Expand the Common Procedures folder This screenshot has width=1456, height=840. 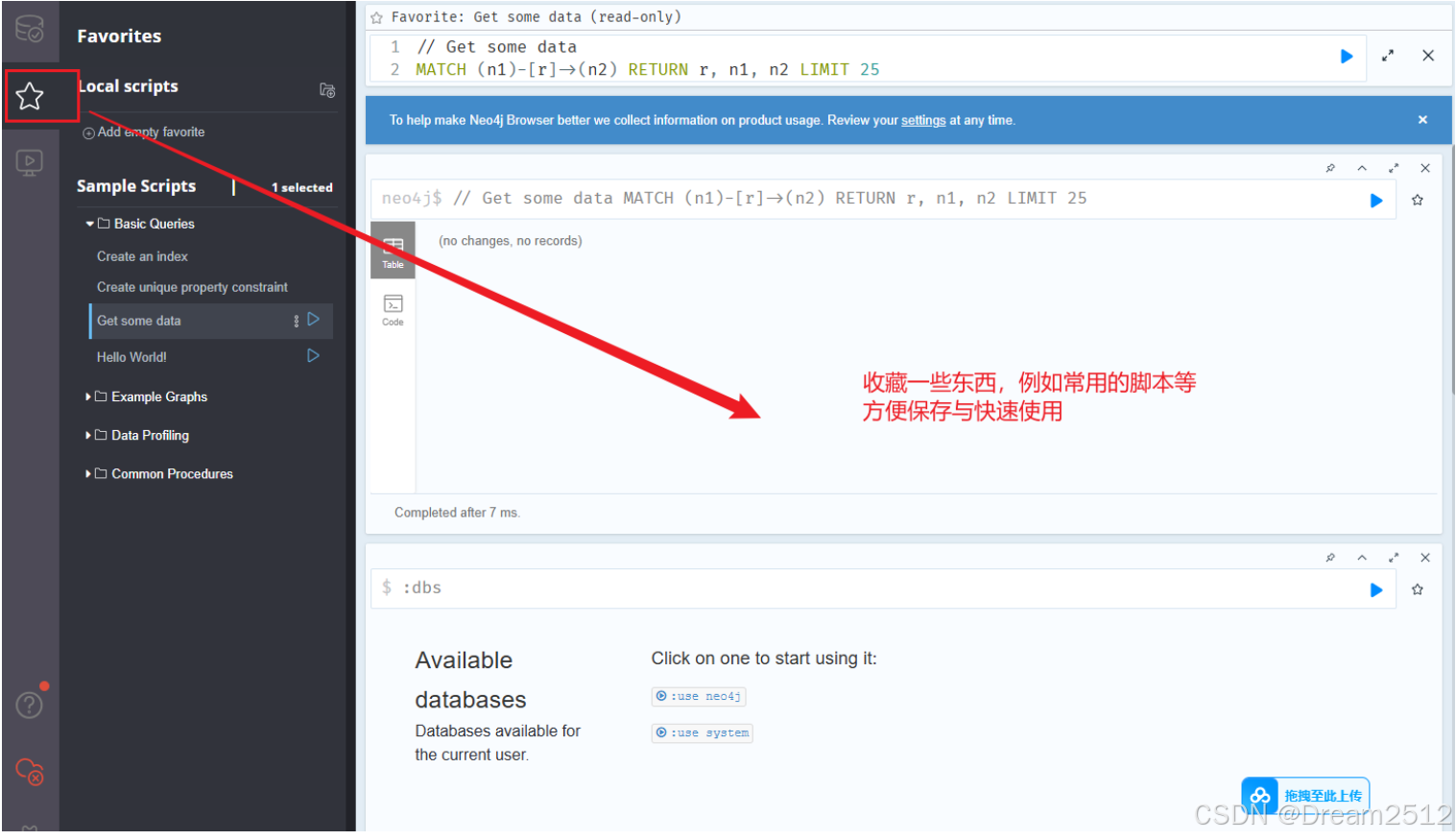pos(159,473)
